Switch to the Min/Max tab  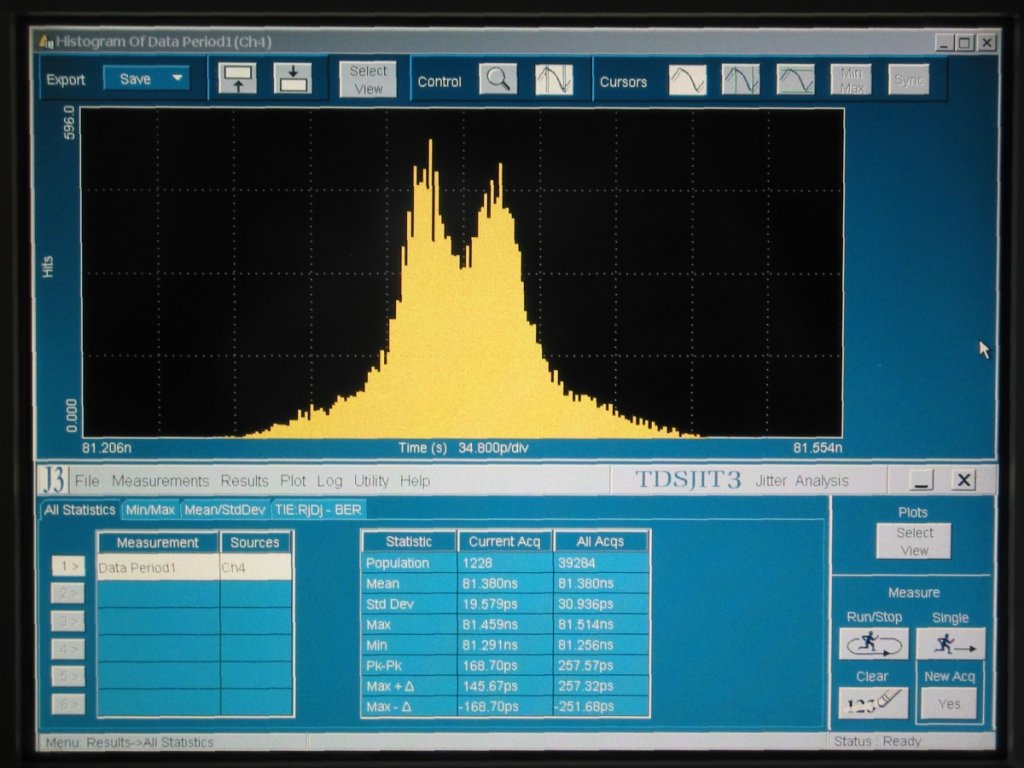click(x=150, y=510)
